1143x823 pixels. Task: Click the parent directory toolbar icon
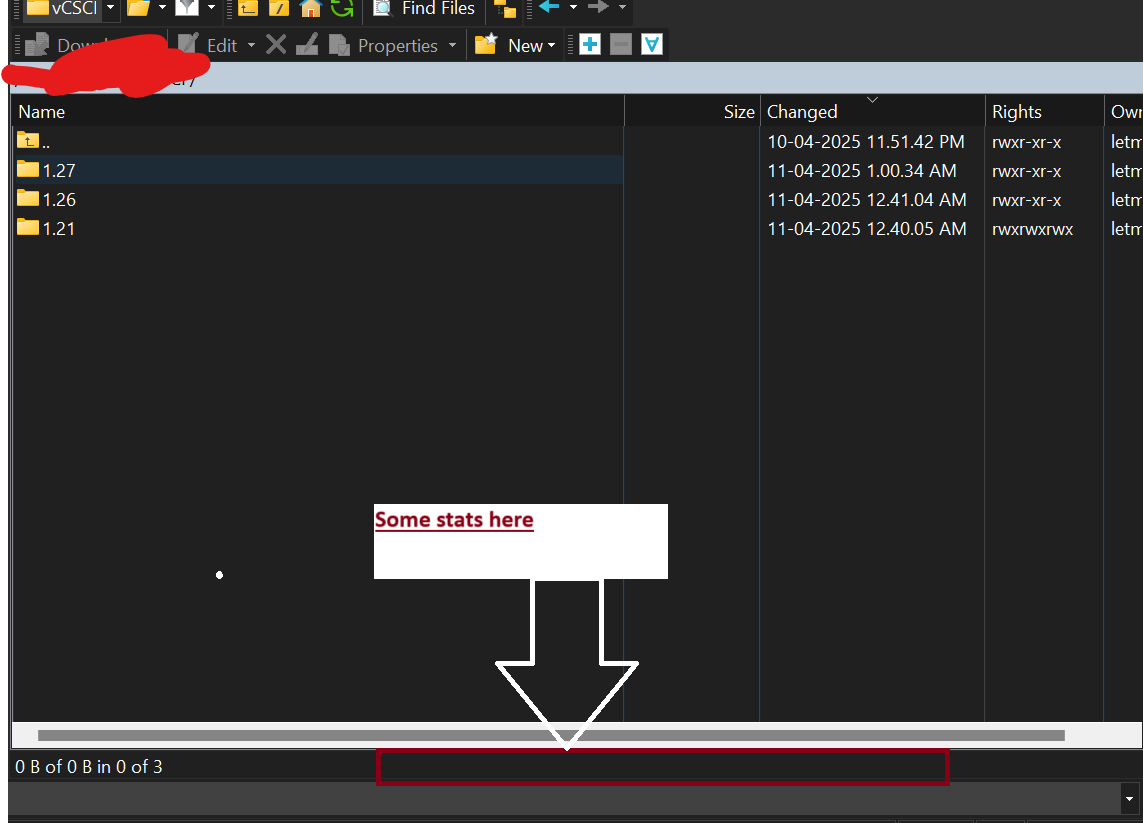point(247,9)
